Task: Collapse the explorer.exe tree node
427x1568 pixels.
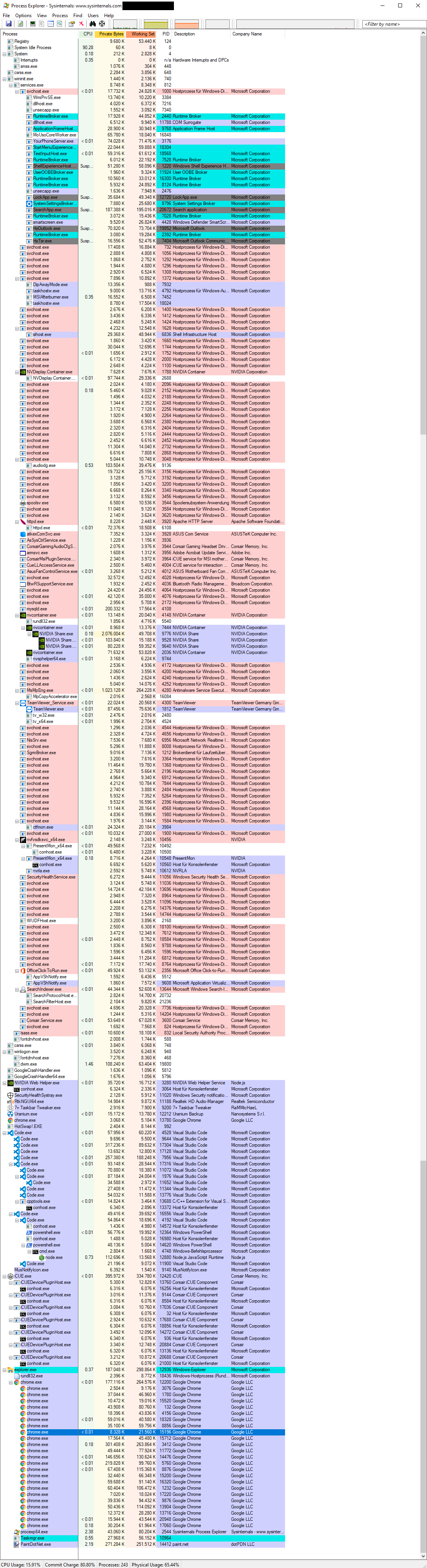Action: [x=4, y=1370]
